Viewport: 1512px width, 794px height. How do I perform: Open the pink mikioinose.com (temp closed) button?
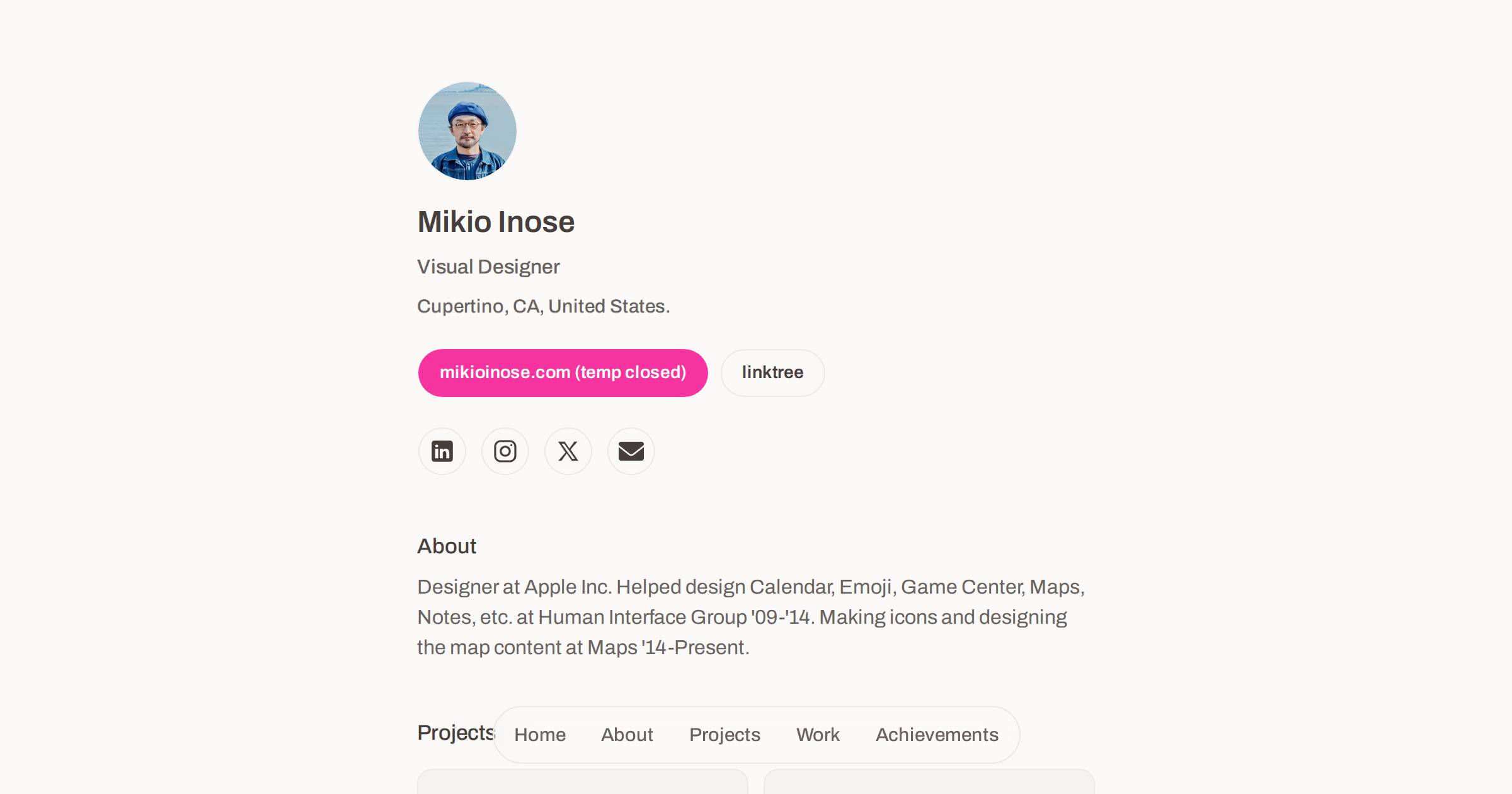[563, 373]
